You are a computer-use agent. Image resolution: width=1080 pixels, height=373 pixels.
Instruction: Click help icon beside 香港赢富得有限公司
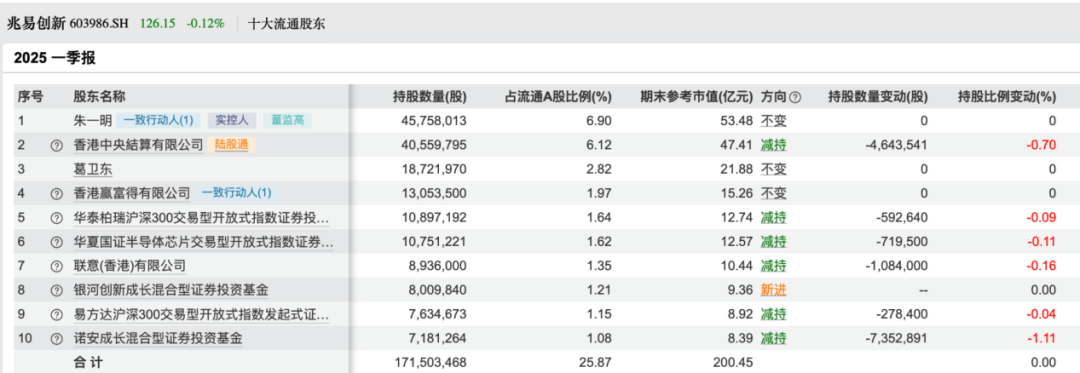56,193
